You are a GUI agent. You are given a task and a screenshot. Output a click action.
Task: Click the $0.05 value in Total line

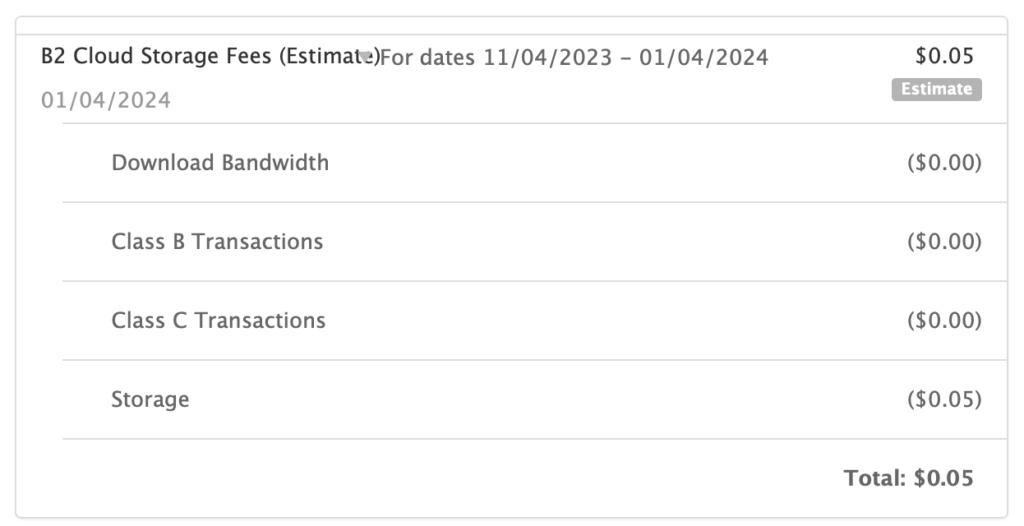tap(943, 478)
